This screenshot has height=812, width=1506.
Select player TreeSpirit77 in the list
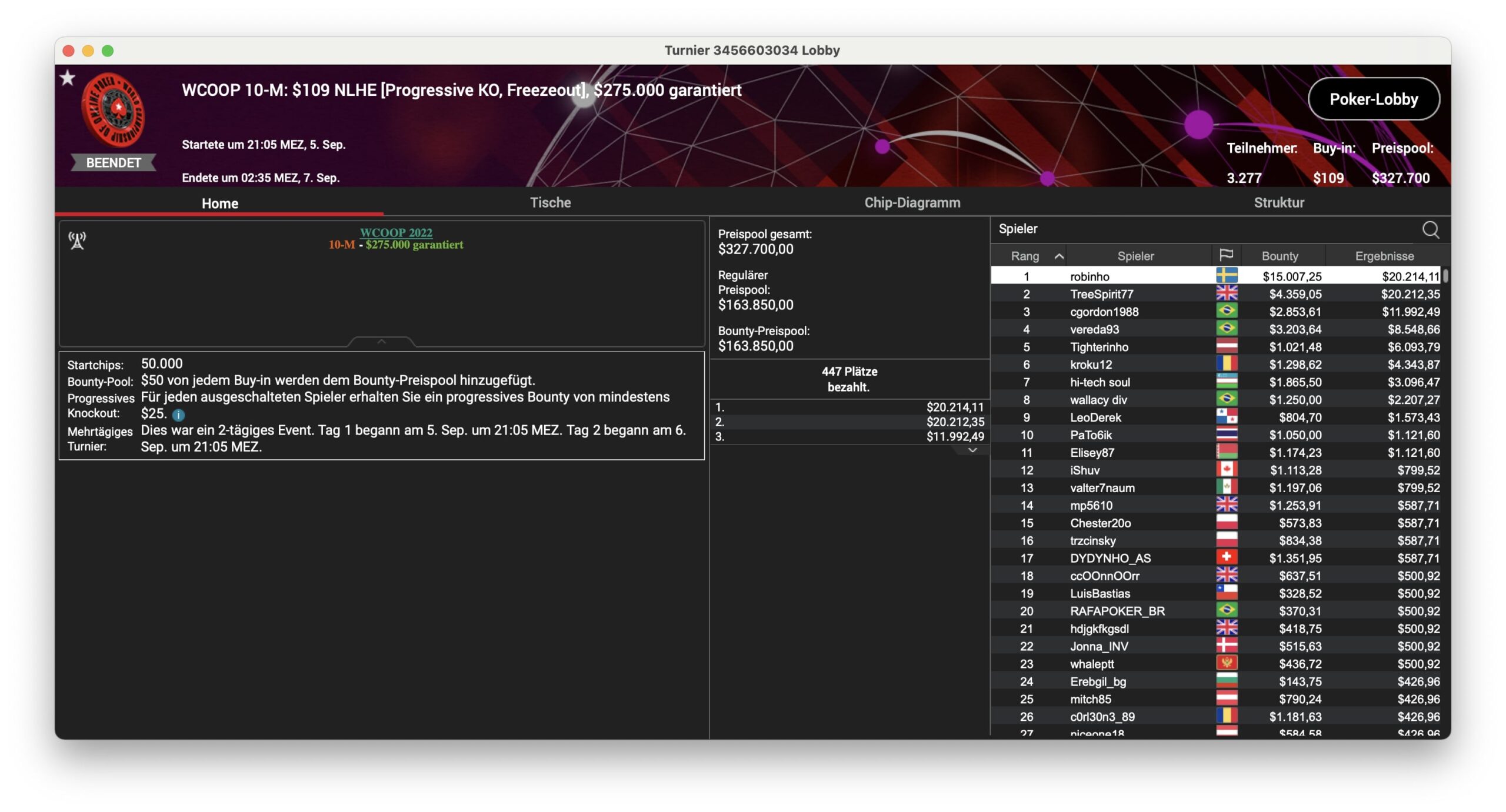(x=1101, y=294)
